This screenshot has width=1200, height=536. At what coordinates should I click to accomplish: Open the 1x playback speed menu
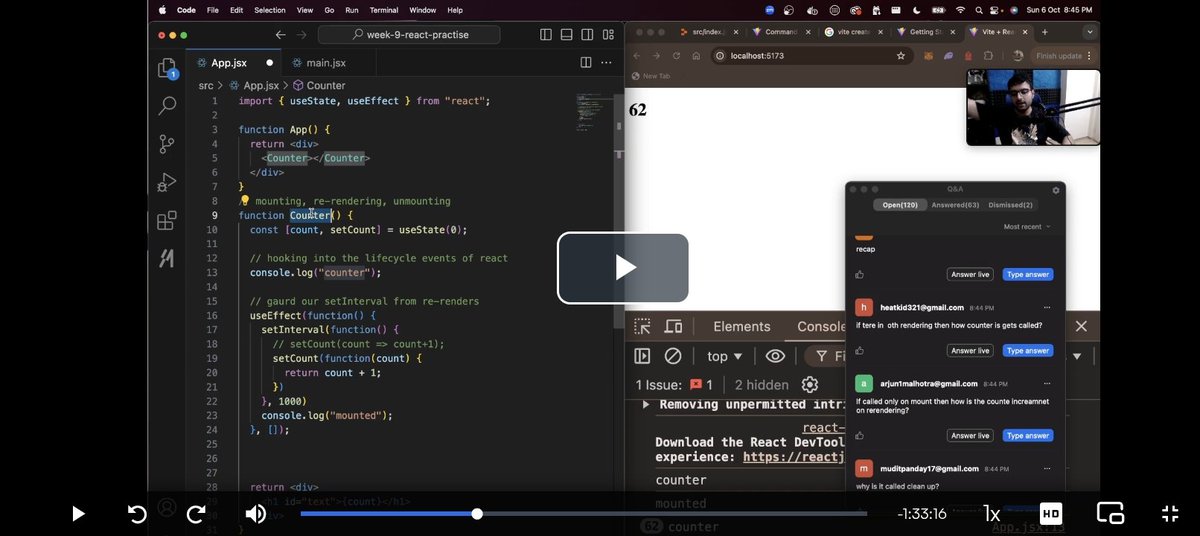pos(992,513)
